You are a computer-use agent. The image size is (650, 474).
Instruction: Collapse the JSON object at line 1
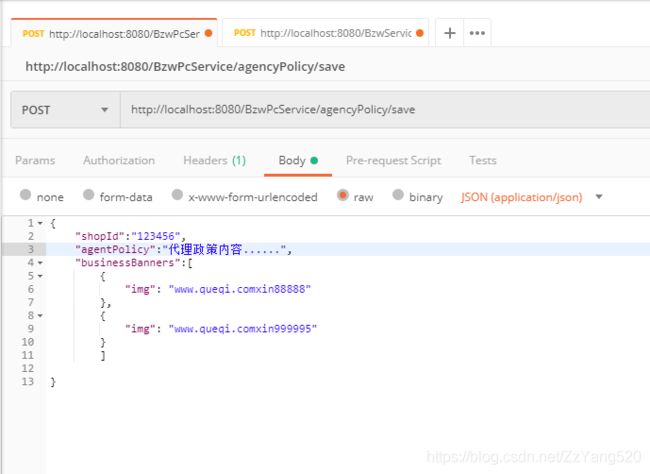click(40, 224)
